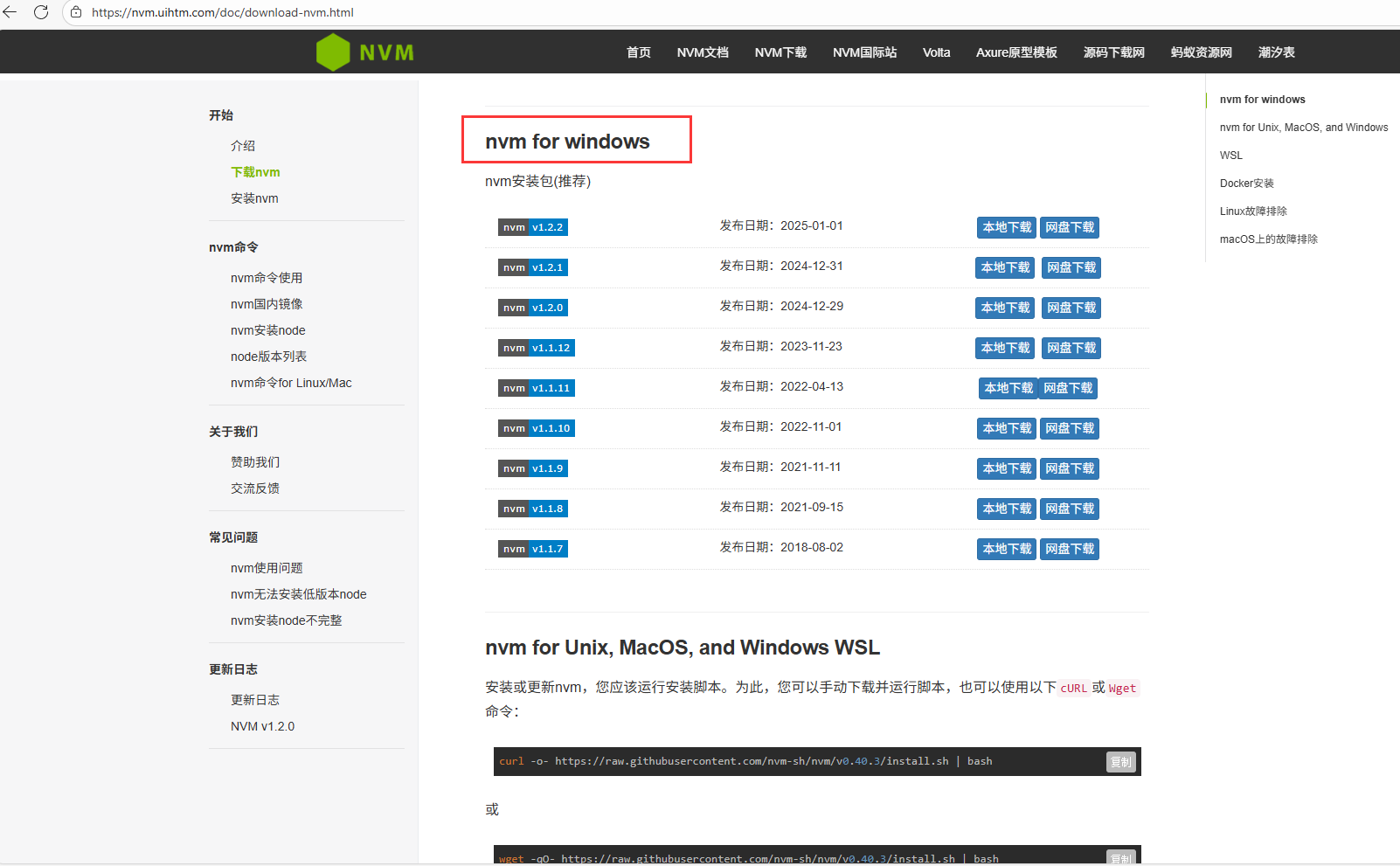Screen dimensions: 1400x866
Task: Open the 潮汐表 nav link
Action: [1277, 52]
